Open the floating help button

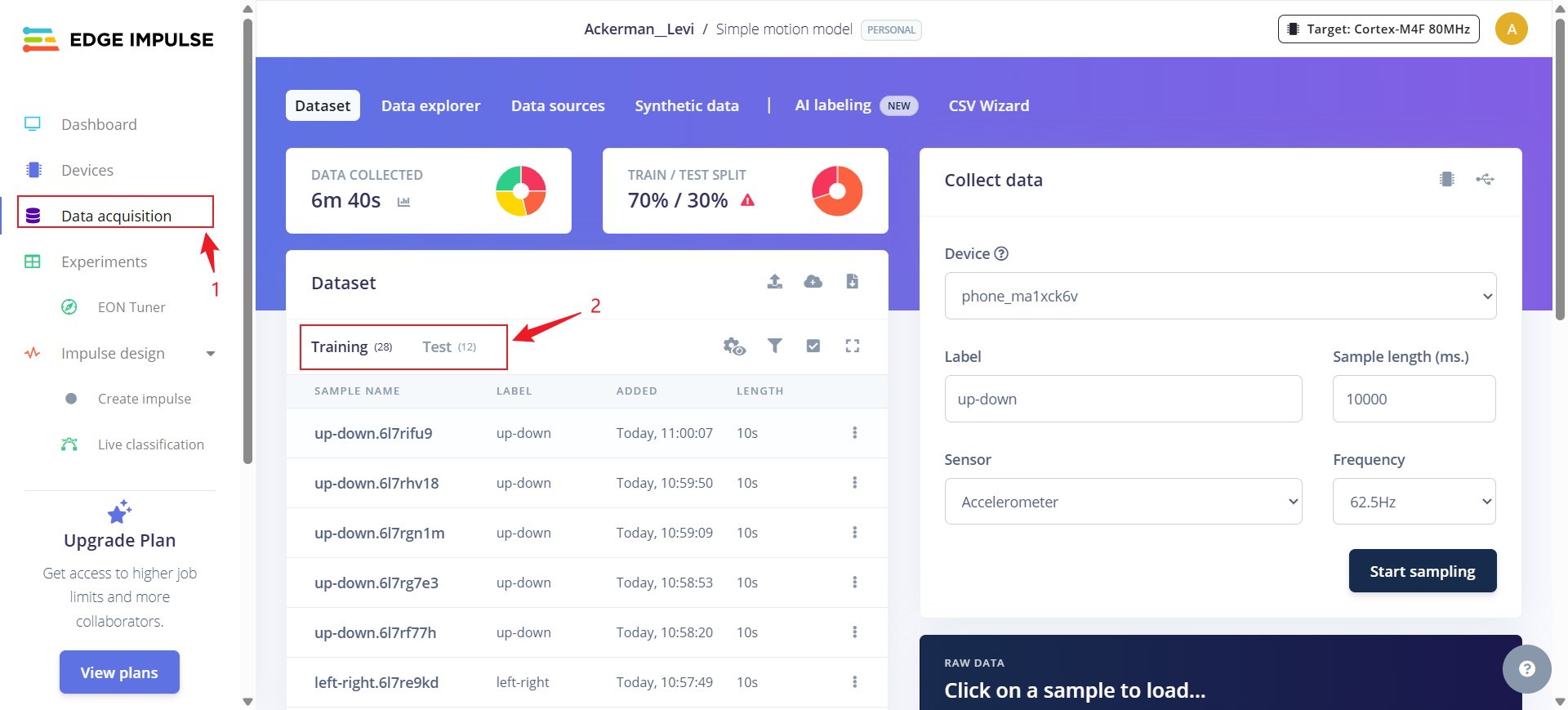[x=1526, y=669]
